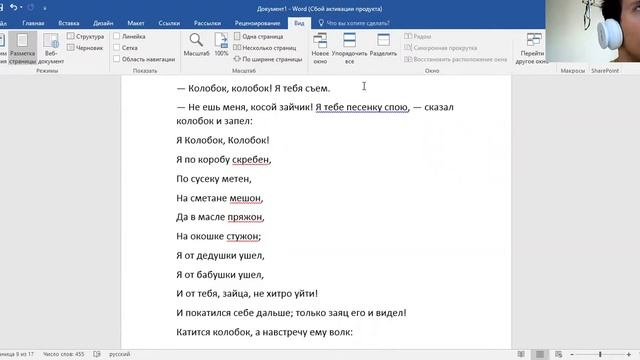Image resolution: width=640 pixels, height=360 pixels.
Task: Open Перейти в другое окно
Action: [532, 48]
